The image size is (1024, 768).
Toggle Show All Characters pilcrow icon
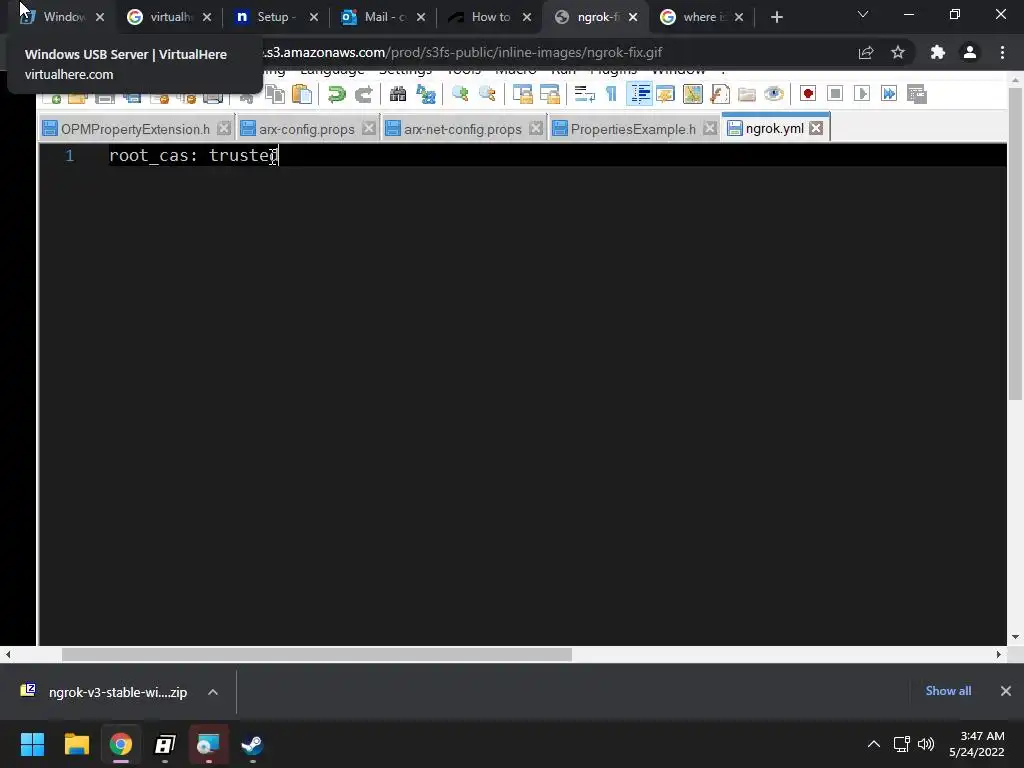(x=611, y=94)
